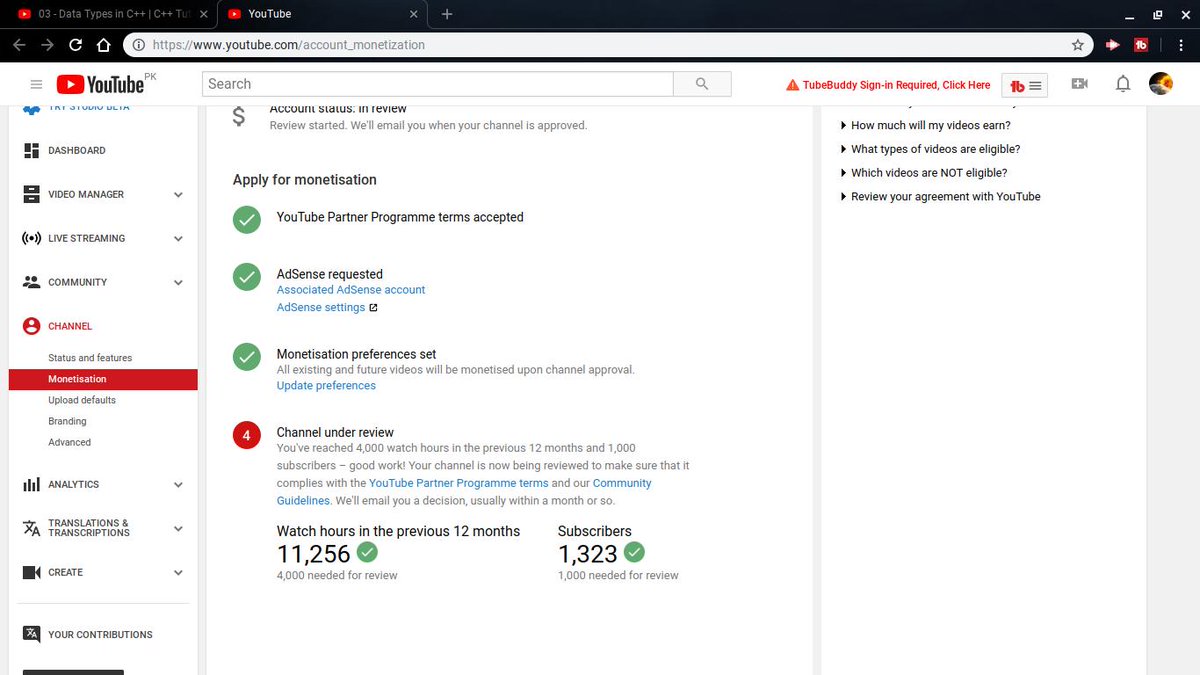
Task: Switch to the 'Data Types in C++' tab
Action: 112,14
